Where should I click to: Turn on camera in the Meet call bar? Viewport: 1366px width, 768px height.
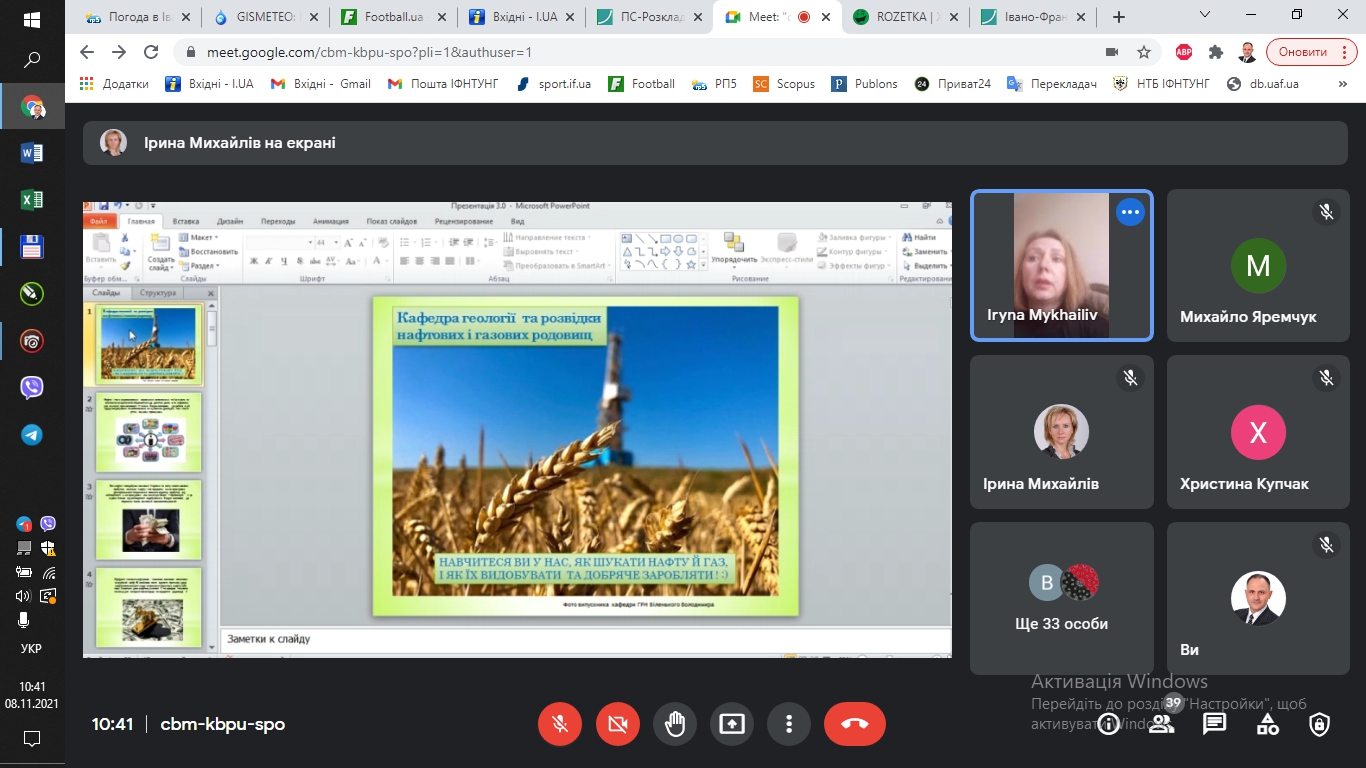[x=618, y=724]
